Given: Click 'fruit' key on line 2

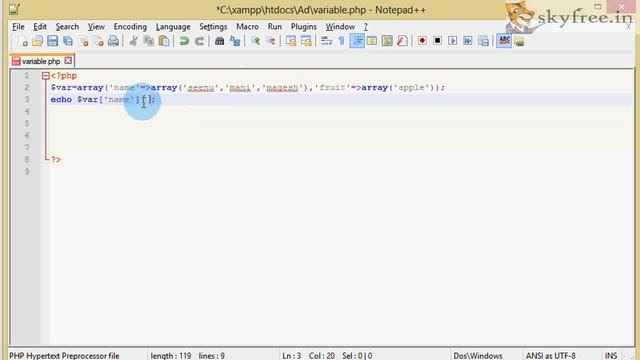Looking at the screenshot, I should click(x=332, y=88).
